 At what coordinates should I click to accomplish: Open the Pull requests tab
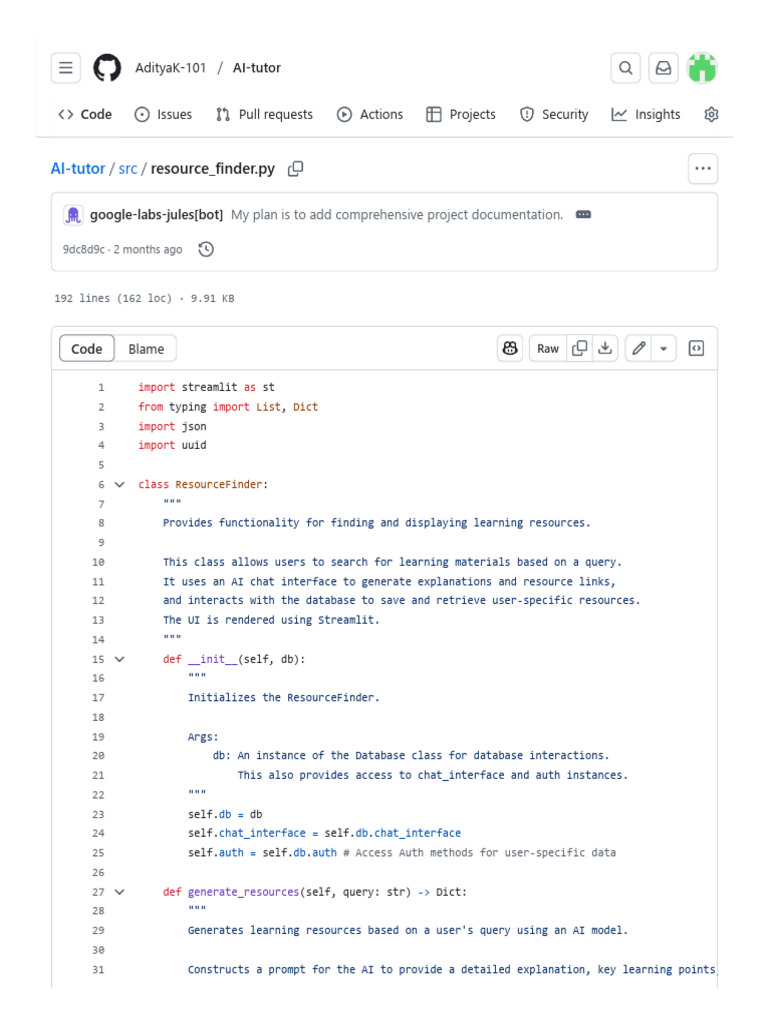pos(264,114)
